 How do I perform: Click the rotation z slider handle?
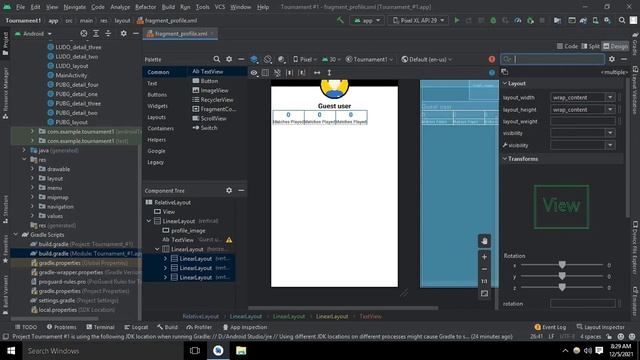tap(562, 287)
